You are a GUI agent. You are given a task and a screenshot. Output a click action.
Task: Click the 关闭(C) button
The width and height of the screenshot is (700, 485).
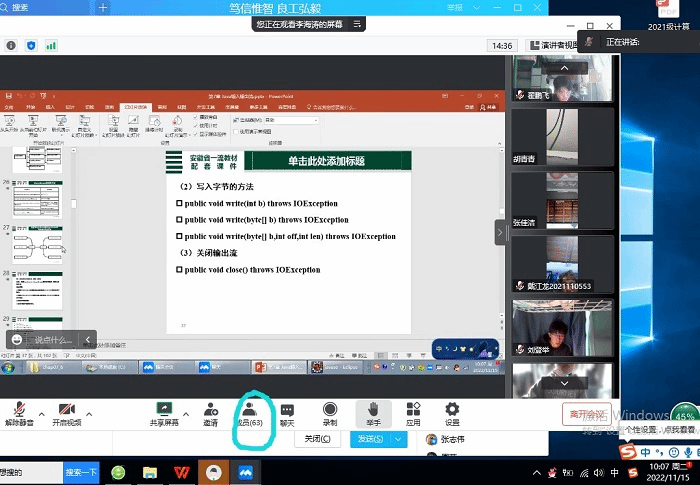tap(317, 439)
